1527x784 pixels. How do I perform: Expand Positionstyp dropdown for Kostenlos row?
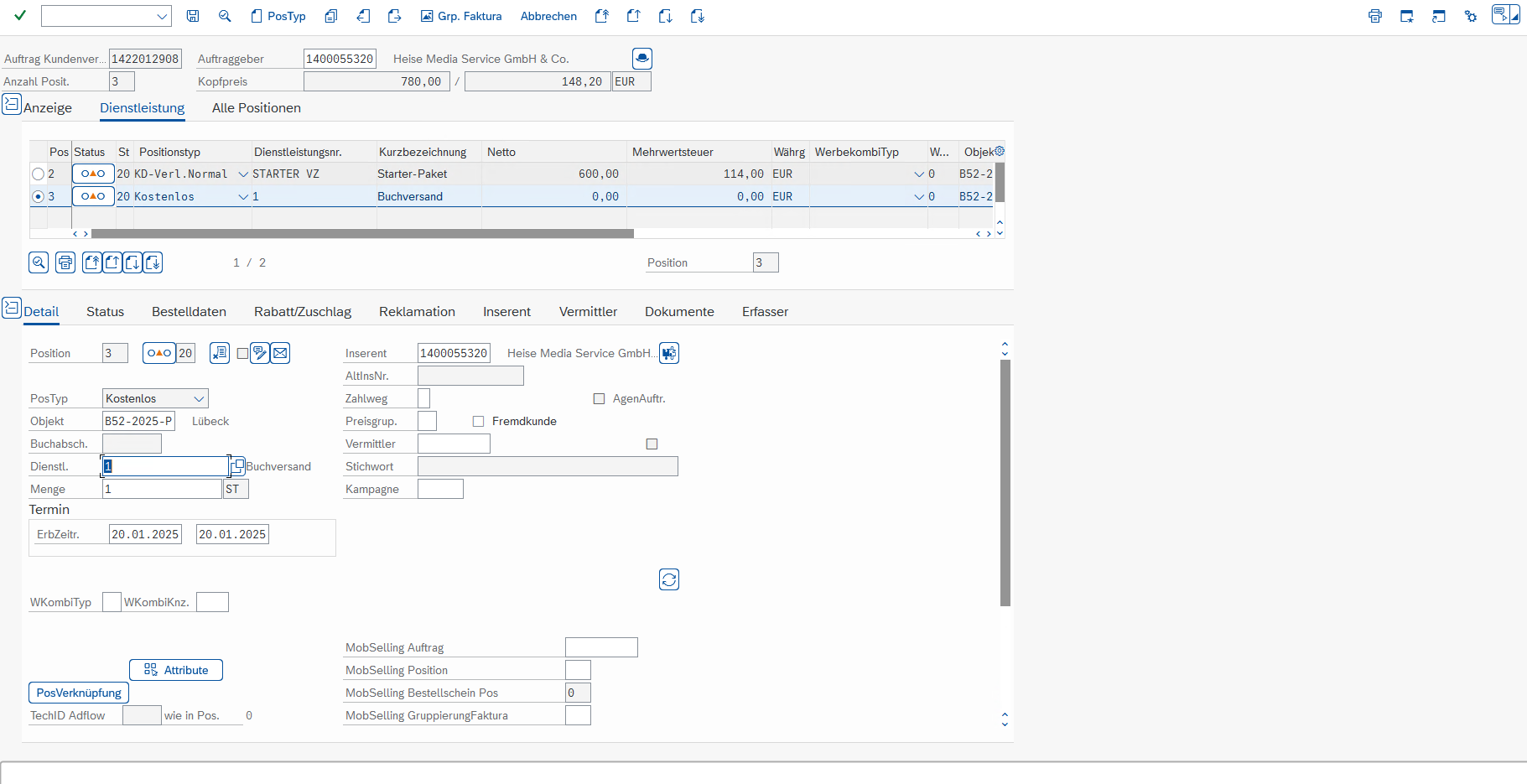pyautogui.click(x=243, y=197)
